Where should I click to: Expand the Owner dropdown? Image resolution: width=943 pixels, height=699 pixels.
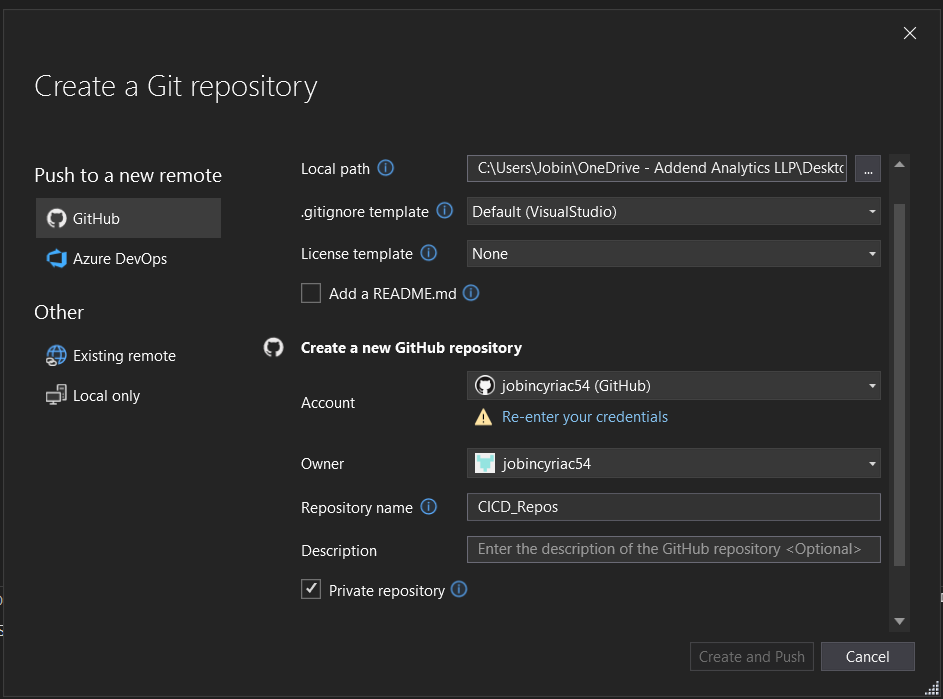673,464
